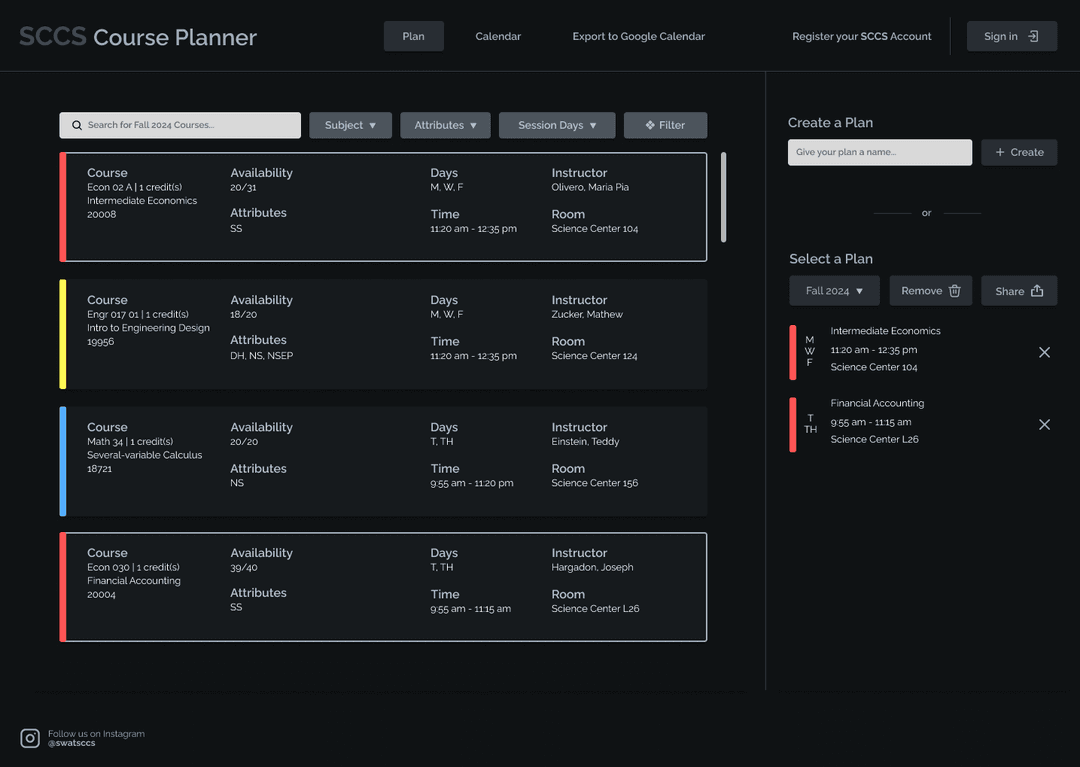Toggle the Intro to Engineering Design course card
Screen dimensions: 1080x767
(383, 334)
